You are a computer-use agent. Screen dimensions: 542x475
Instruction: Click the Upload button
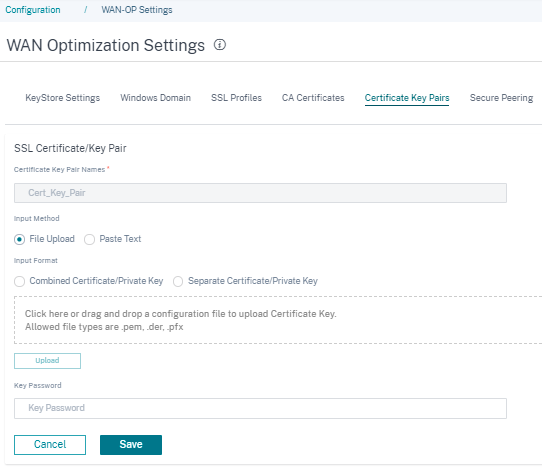47,361
